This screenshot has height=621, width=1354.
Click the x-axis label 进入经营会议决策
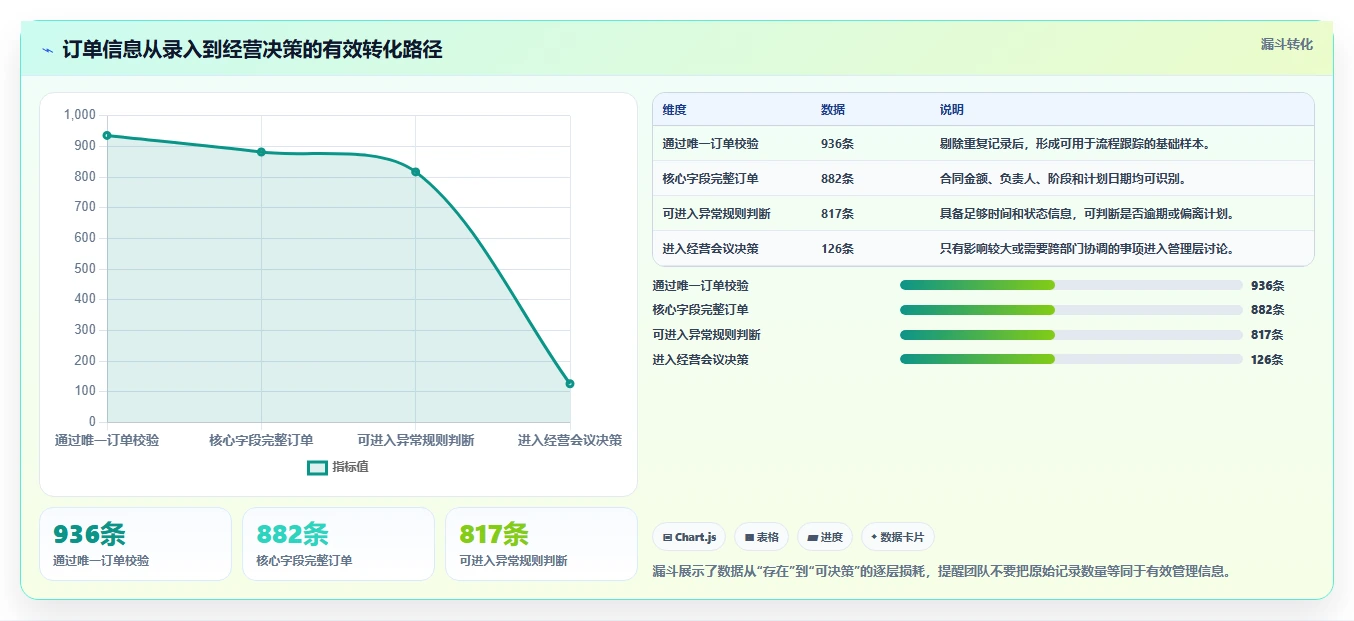pyautogui.click(x=570, y=440)
